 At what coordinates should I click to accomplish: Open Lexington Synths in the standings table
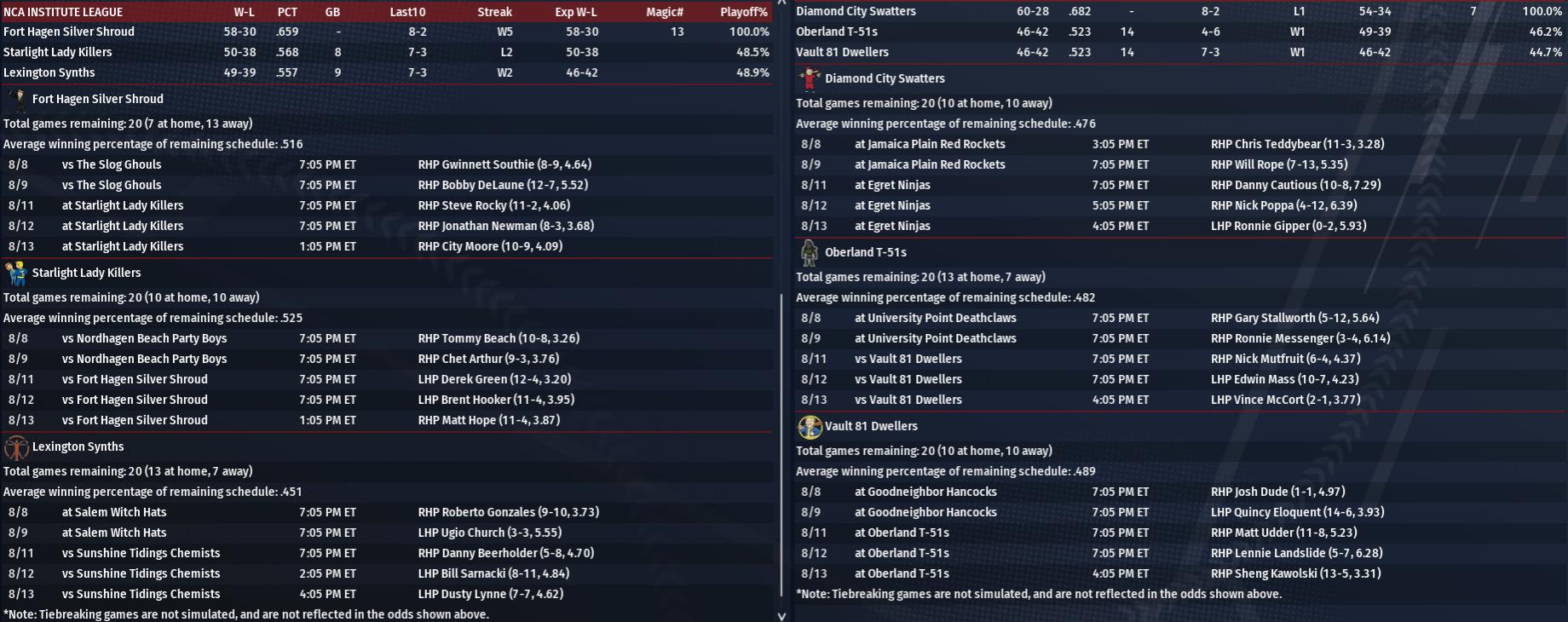(x=49, y=72)
